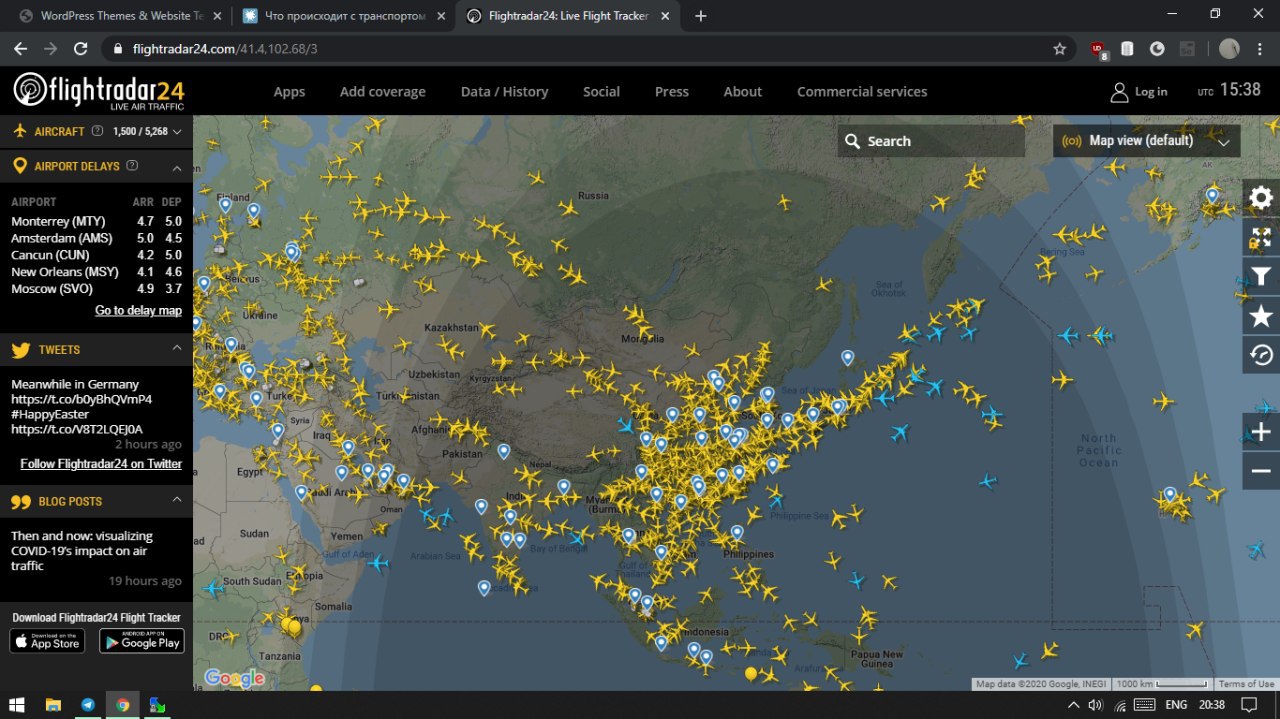Open a new browser tab
This screenshot has width=1280, height=719.
pyautogui.click(x=701, y=16)
